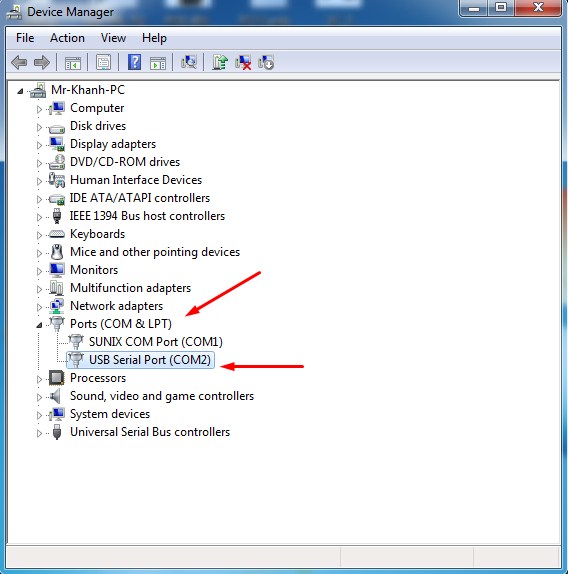The height and width of the screenshot is (574, 568).
Task: Click Scan for hardware changes icon
Action: (x=189, y=63)
